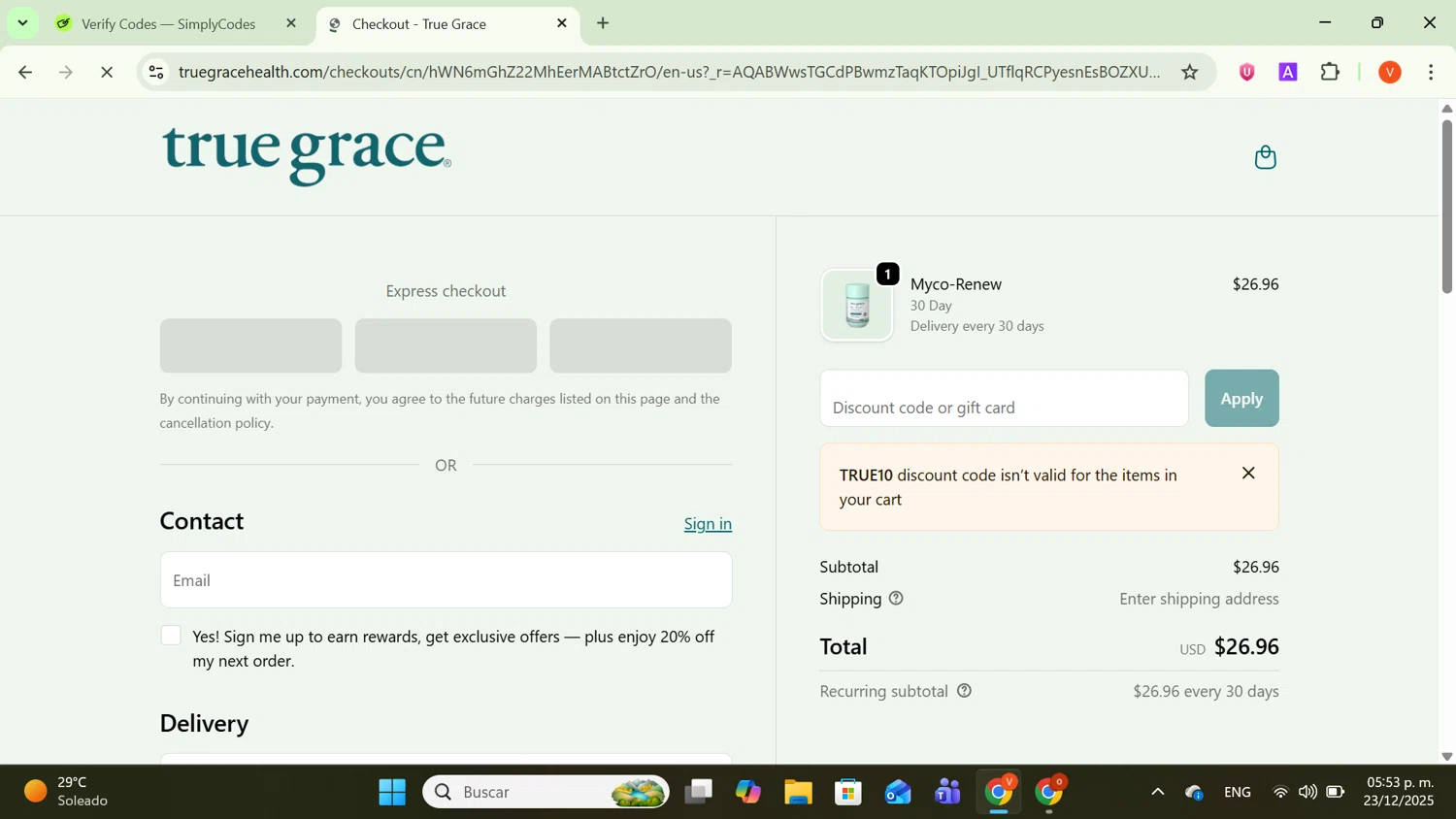
Task: Focus the Email input field
Action: point(446,580)
